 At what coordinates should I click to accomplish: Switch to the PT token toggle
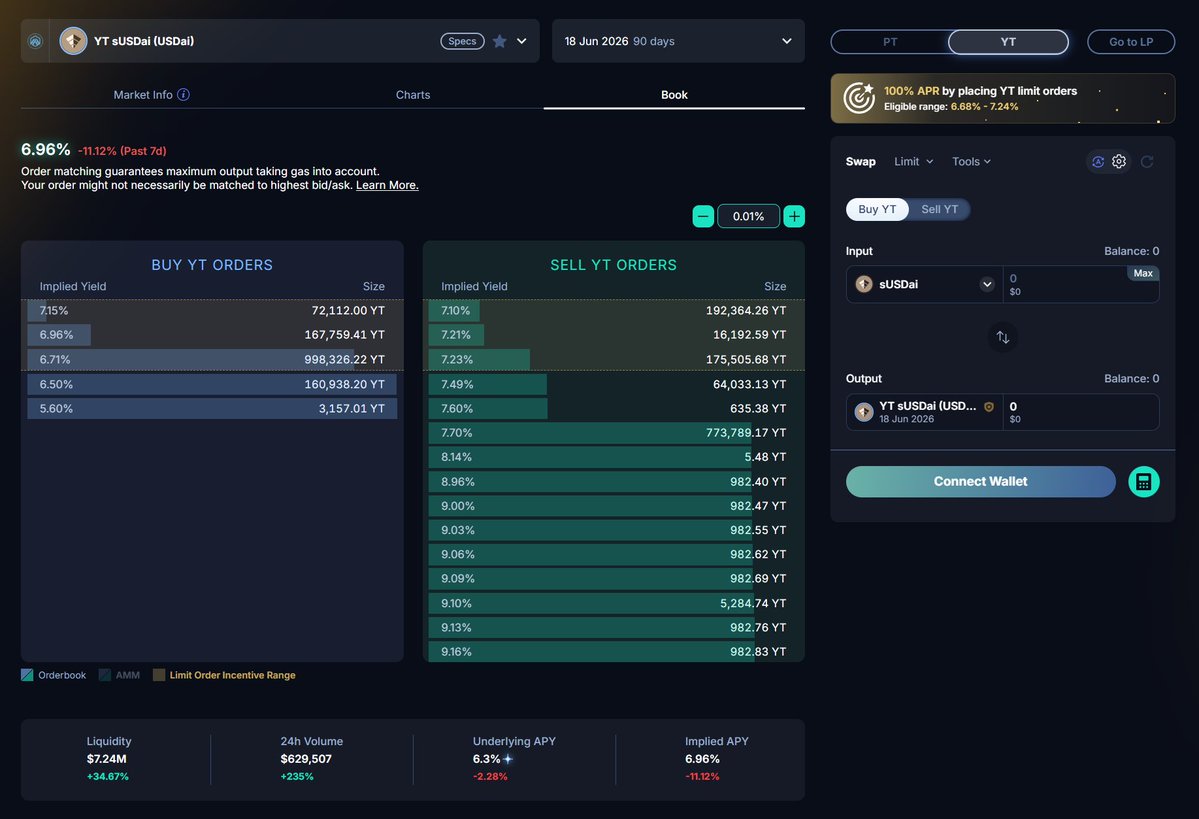pyautogui.click(x=890, y=42)
